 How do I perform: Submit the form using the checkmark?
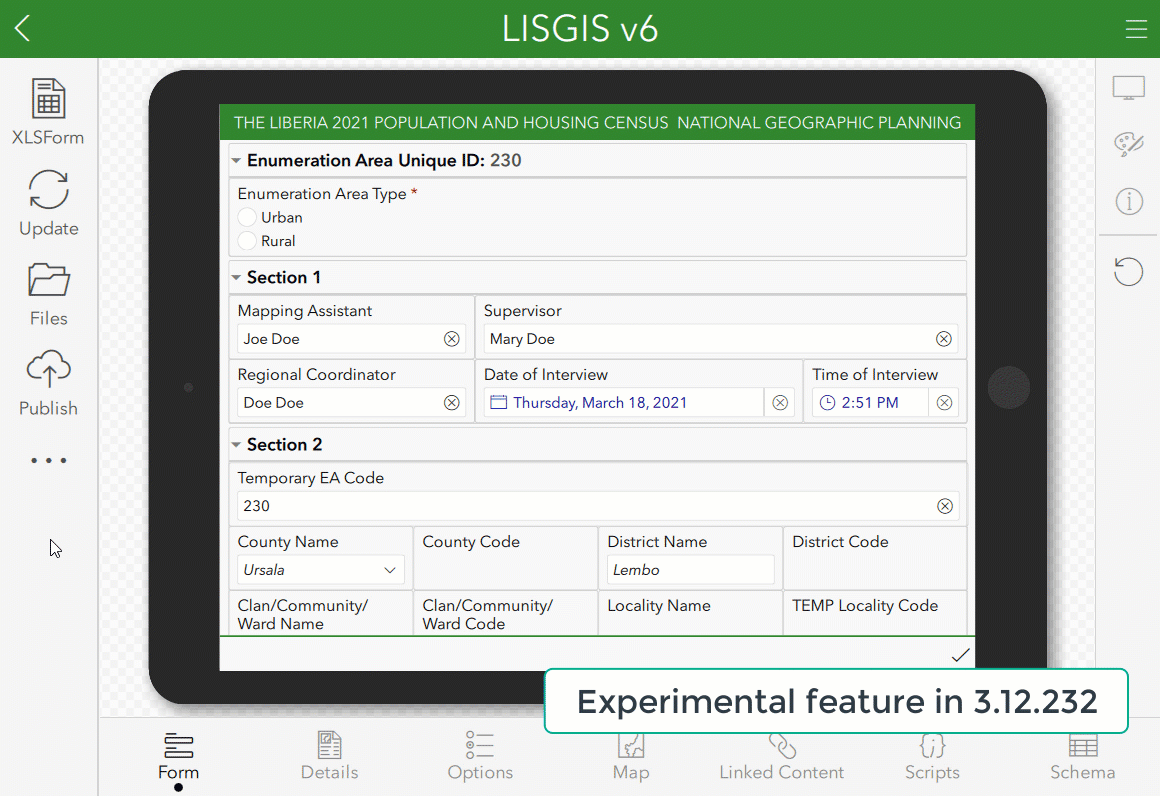(x=960, y=655)
